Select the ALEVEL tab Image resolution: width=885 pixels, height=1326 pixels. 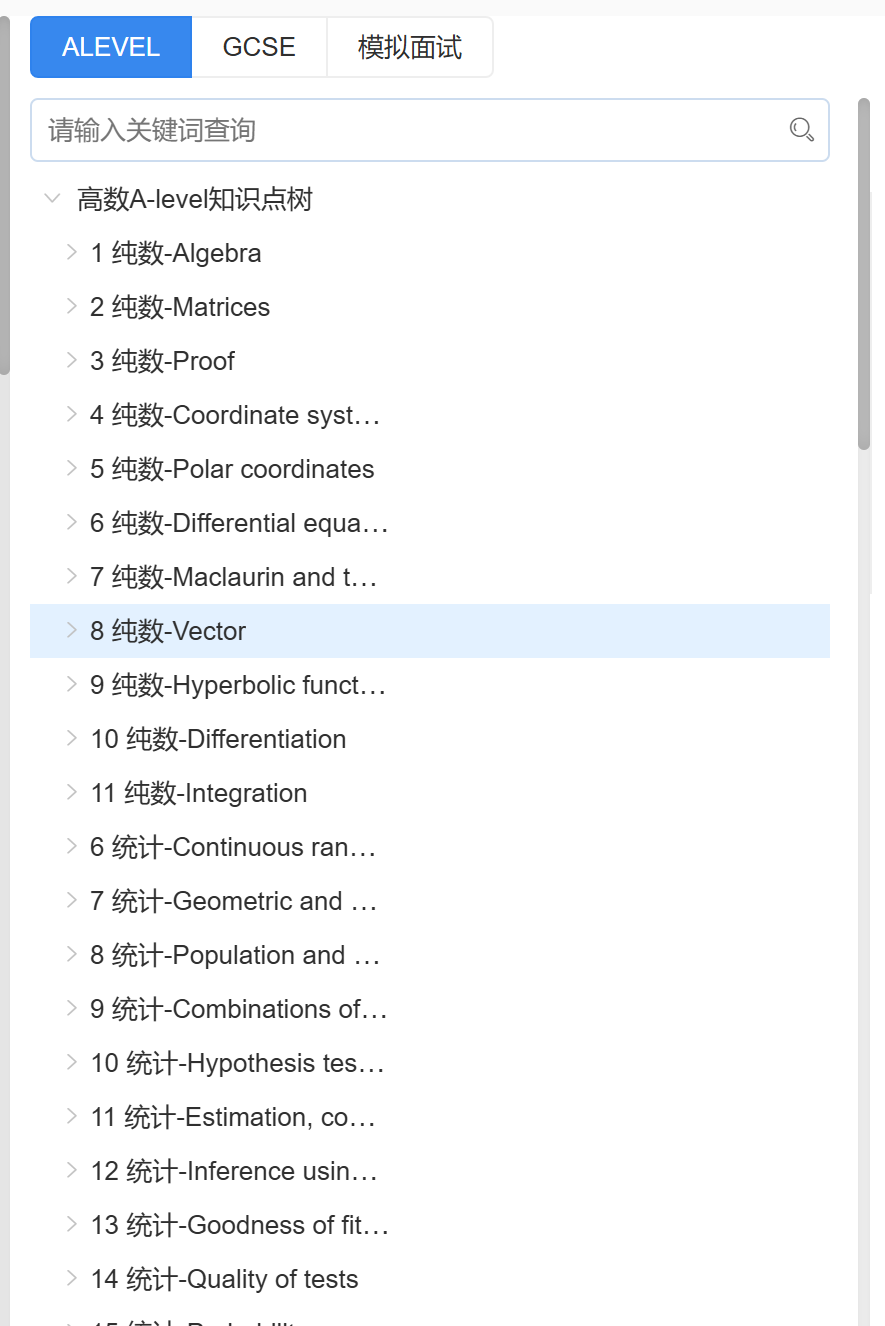point(111,47)
